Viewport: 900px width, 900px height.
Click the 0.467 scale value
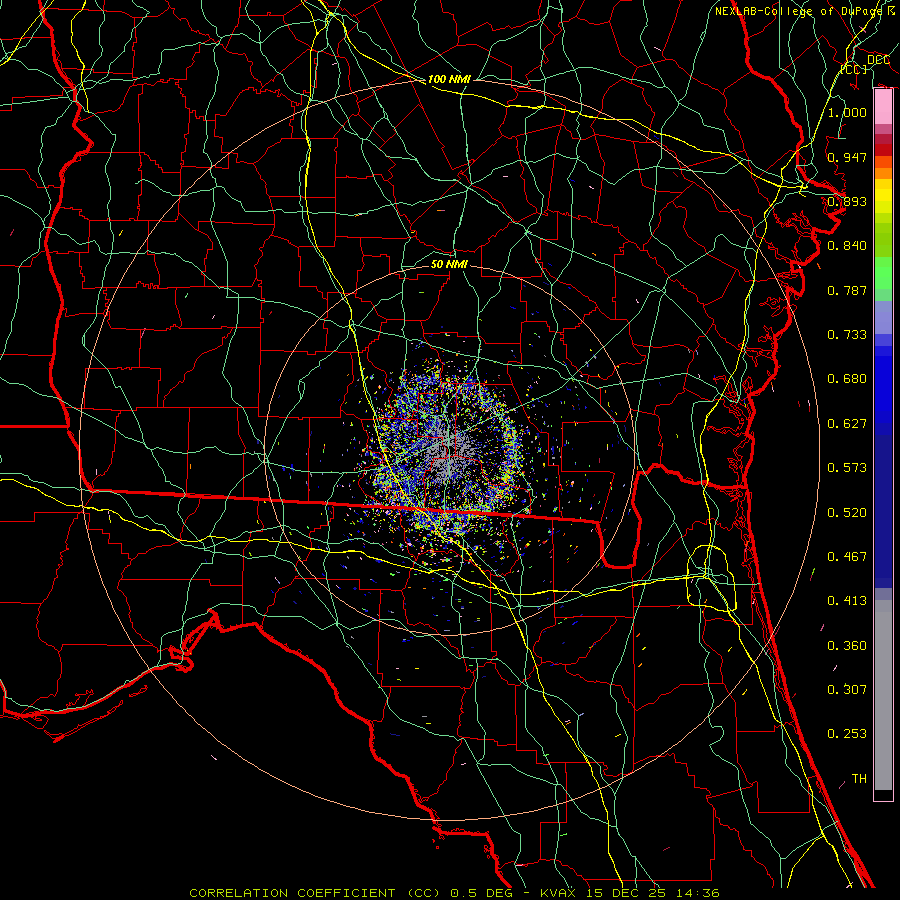click(847, 557)
